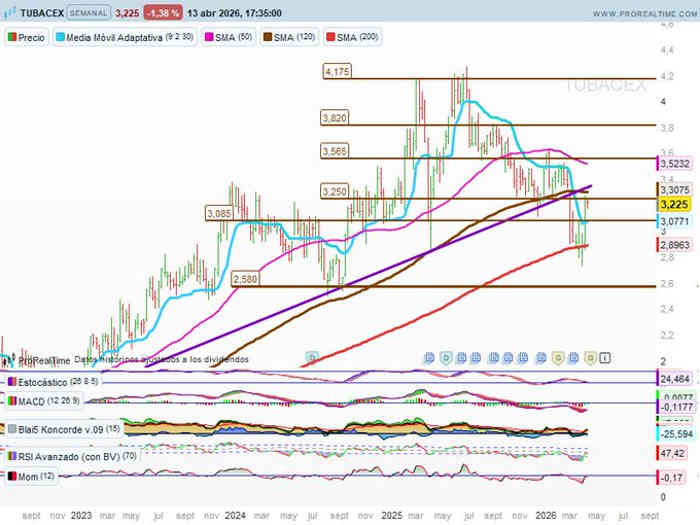
Task: Click the MACD indicator color icon
Action: 10,401
